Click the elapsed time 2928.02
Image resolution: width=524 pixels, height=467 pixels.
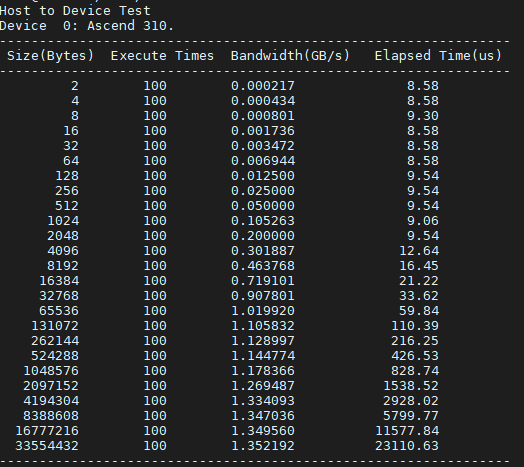[x=411, y=400]
